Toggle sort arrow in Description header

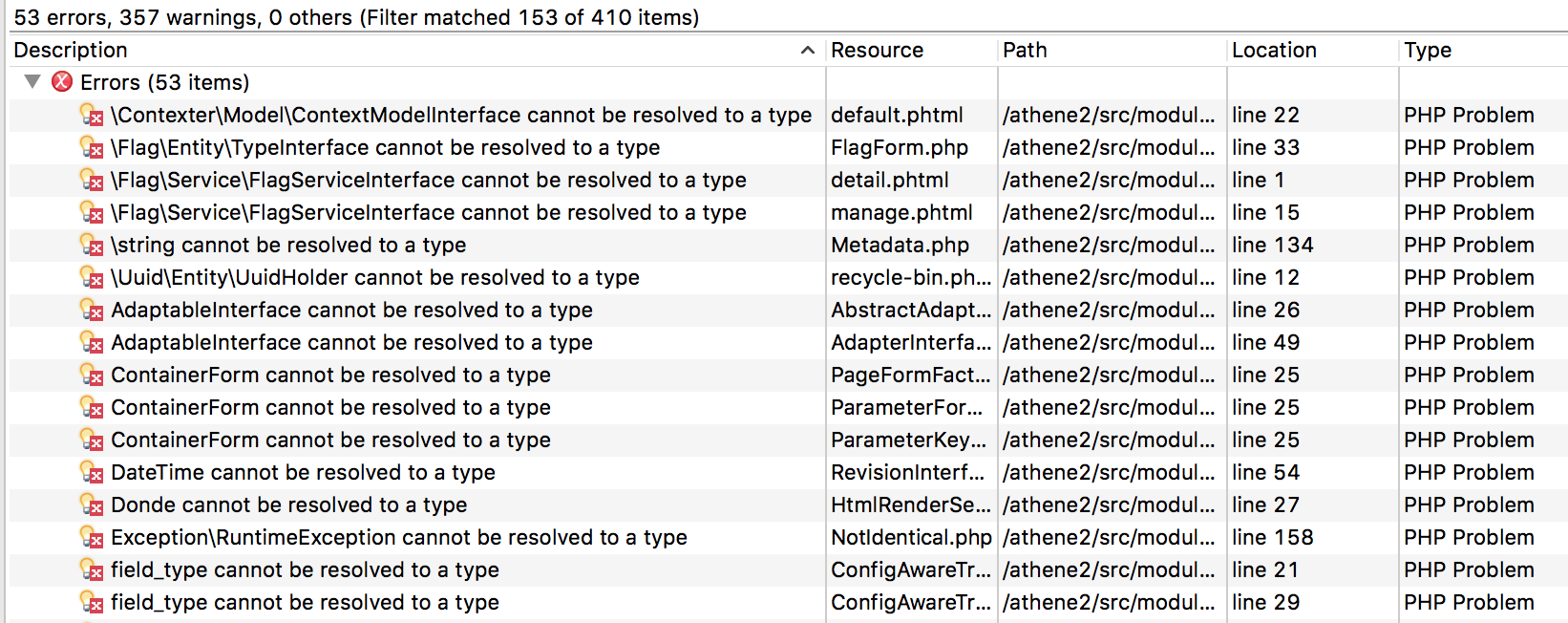(808, 51)
